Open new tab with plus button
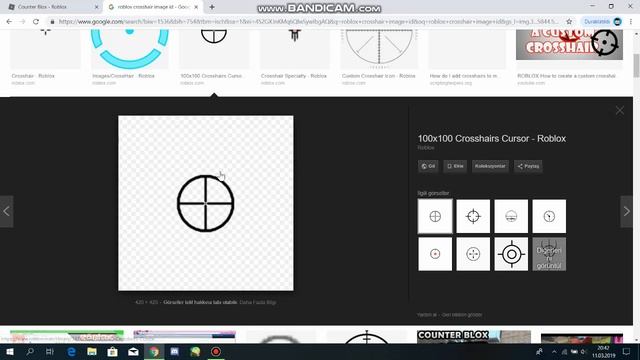This screenshot has height=360, width=640. coord(212,7)
